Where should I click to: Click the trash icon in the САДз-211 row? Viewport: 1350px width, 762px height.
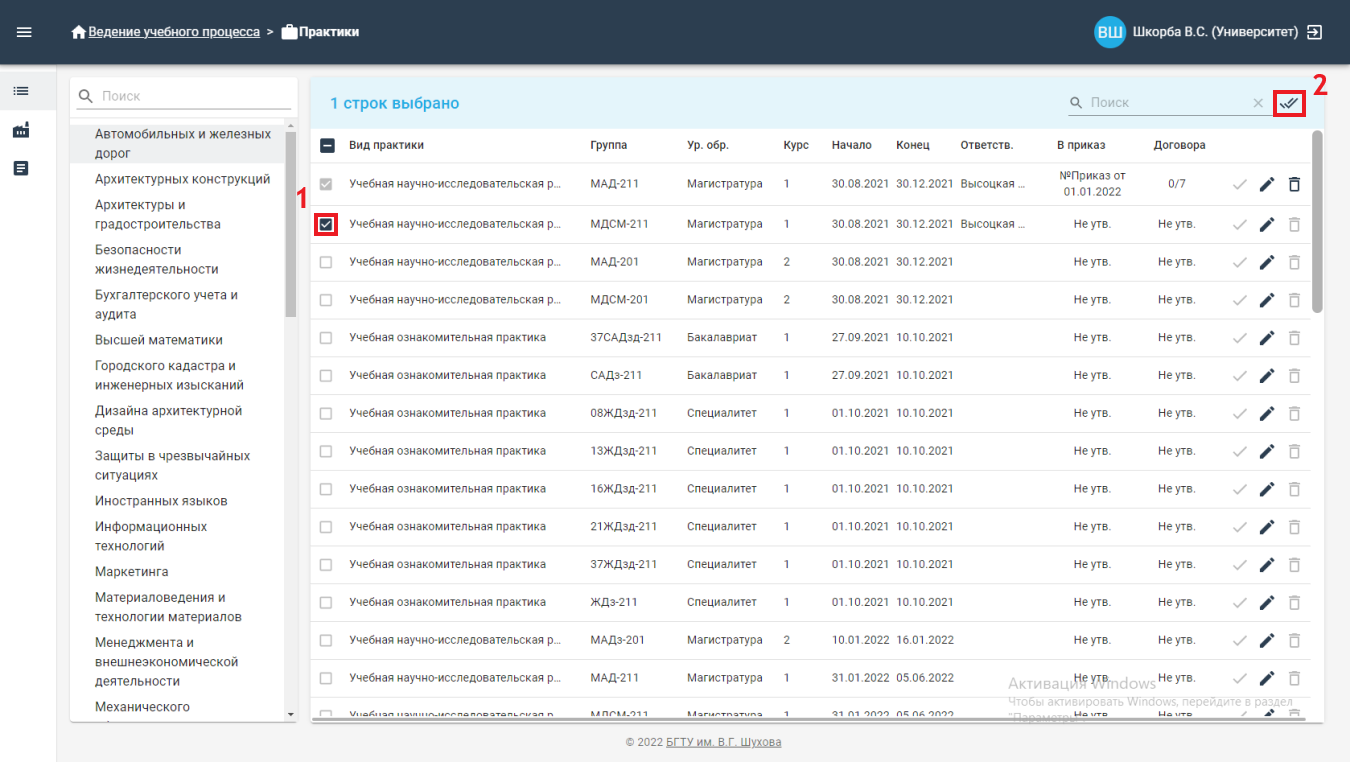[x=1294, y=376]
